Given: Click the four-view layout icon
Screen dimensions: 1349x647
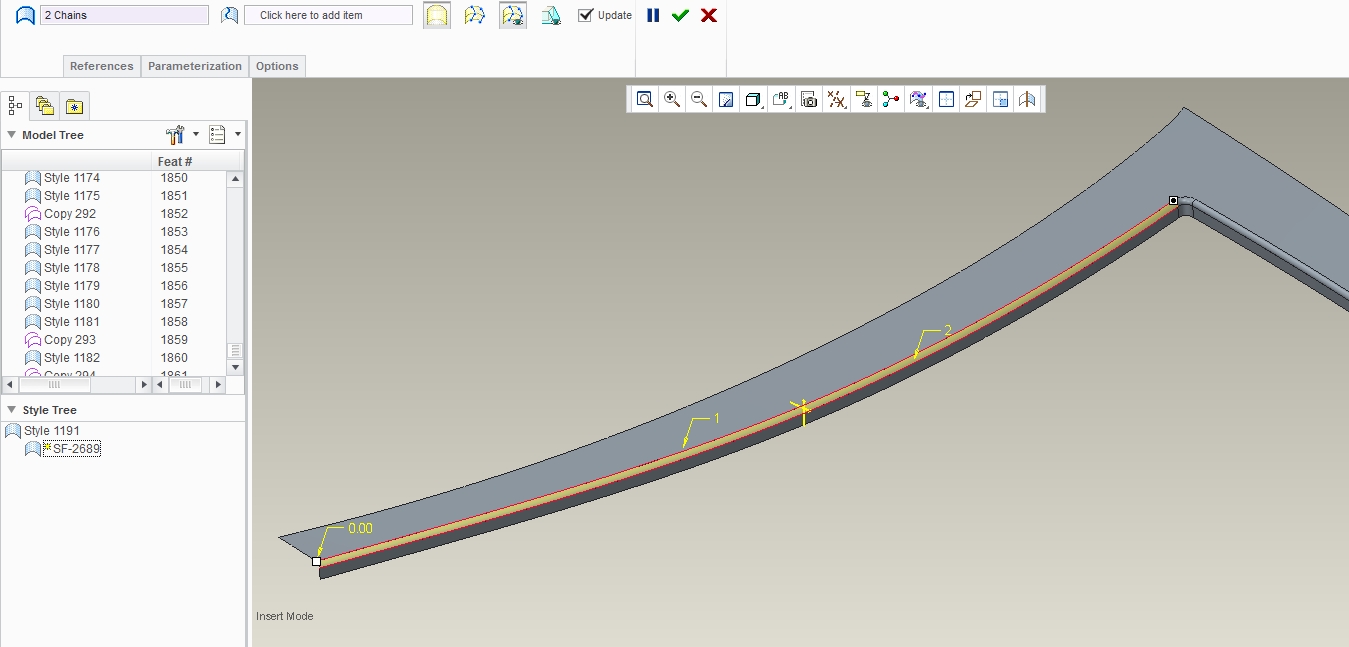Looking at the screenshot, I should click(1000, 99).
